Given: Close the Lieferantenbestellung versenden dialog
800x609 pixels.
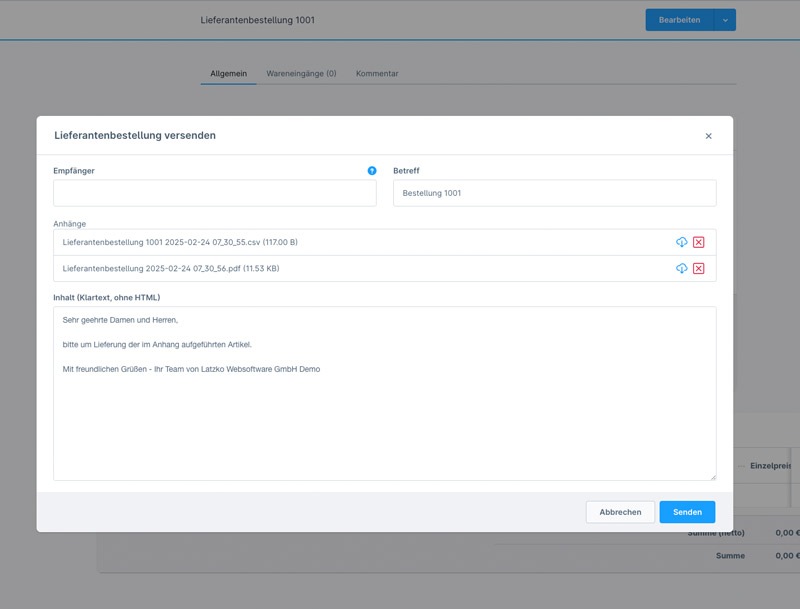Looking at the screenshot, I should [x=708, y=136].
